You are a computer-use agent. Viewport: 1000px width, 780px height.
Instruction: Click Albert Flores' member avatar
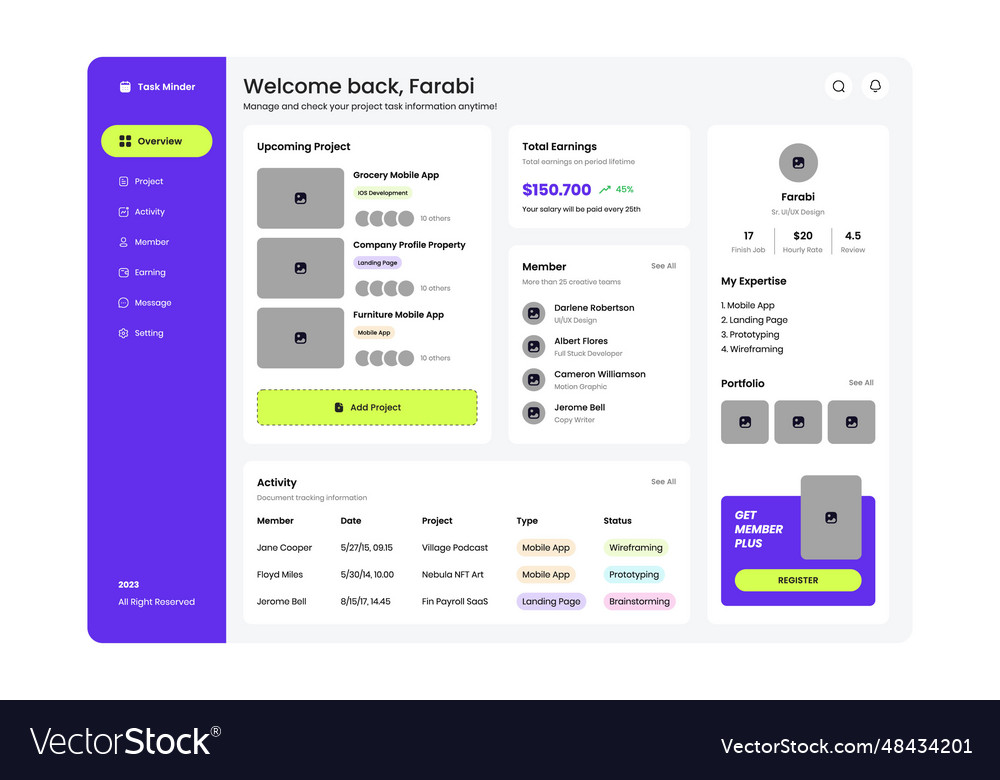point(534,346)
